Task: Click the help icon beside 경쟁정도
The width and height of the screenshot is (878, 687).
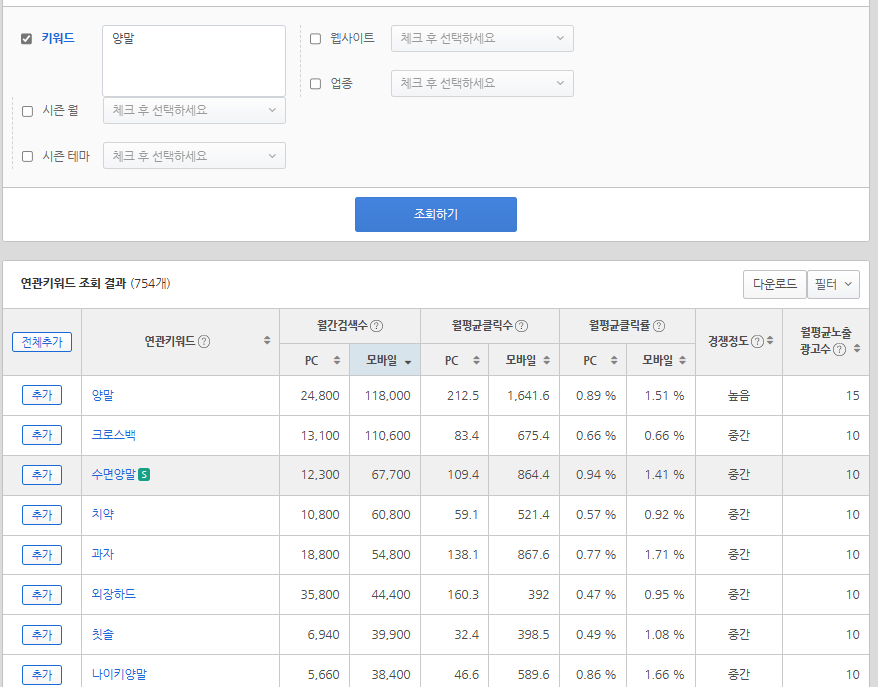Action: (758, 341)
